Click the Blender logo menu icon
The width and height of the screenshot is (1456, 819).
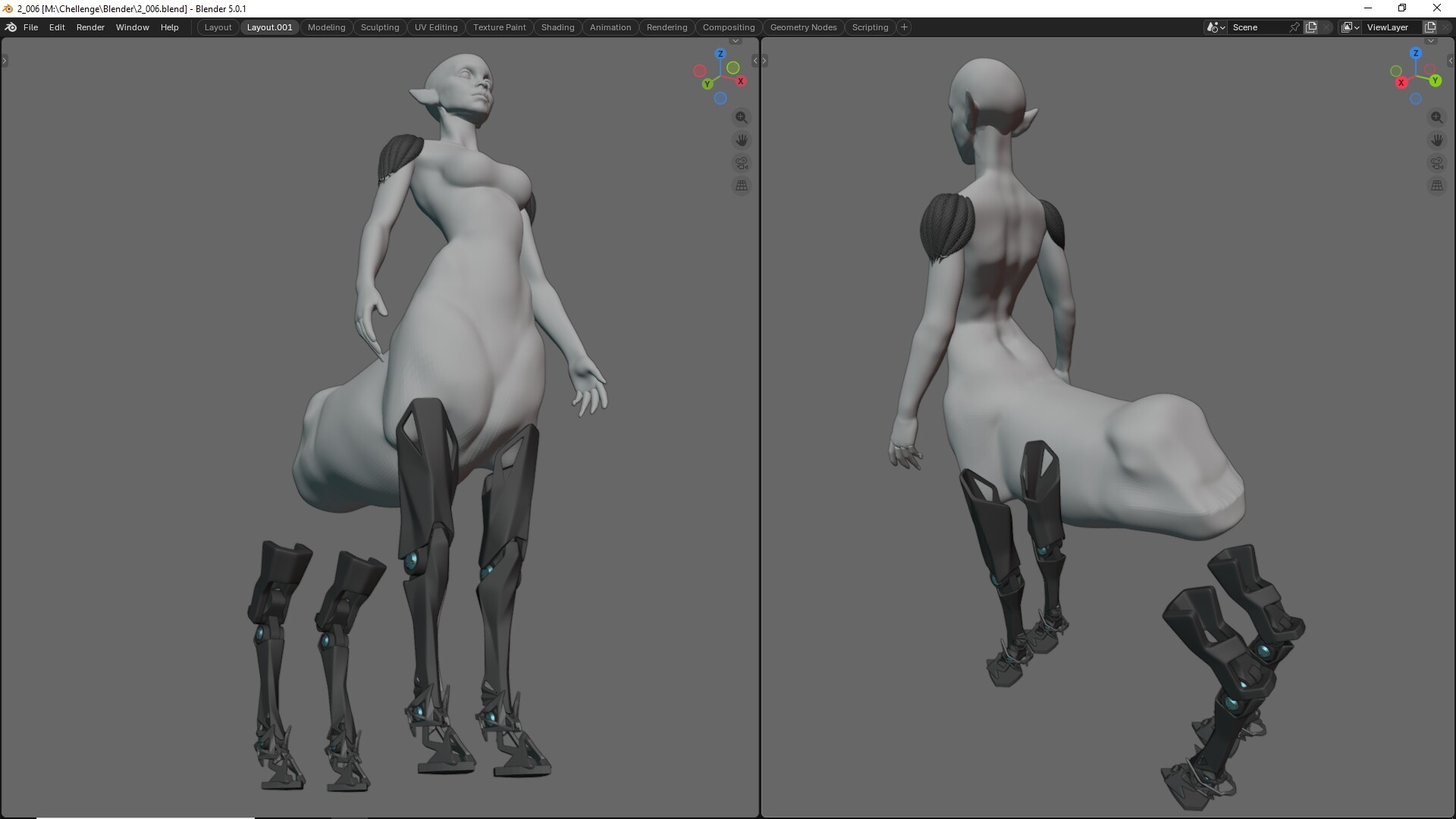11,27
